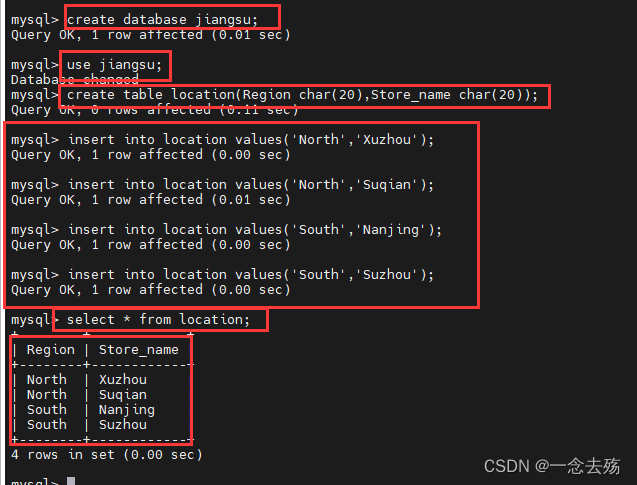Viewport: 637px width, 485px height.
Task: Click the '4 rows in set' summary line
Action: pos(106,455)
